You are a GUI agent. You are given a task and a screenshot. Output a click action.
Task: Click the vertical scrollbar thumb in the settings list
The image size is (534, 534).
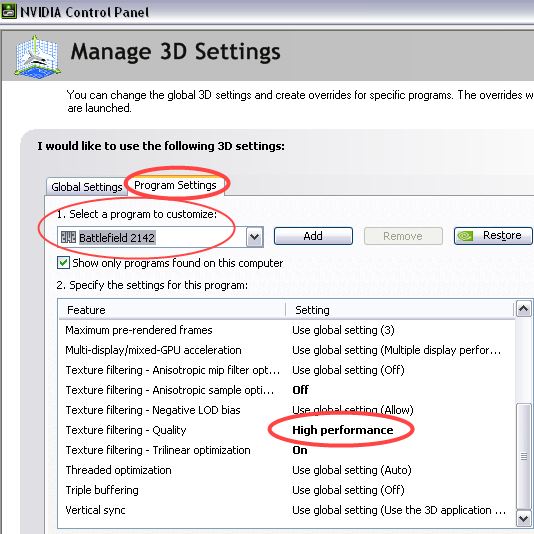pyautogui.click(x=523, y=456)
